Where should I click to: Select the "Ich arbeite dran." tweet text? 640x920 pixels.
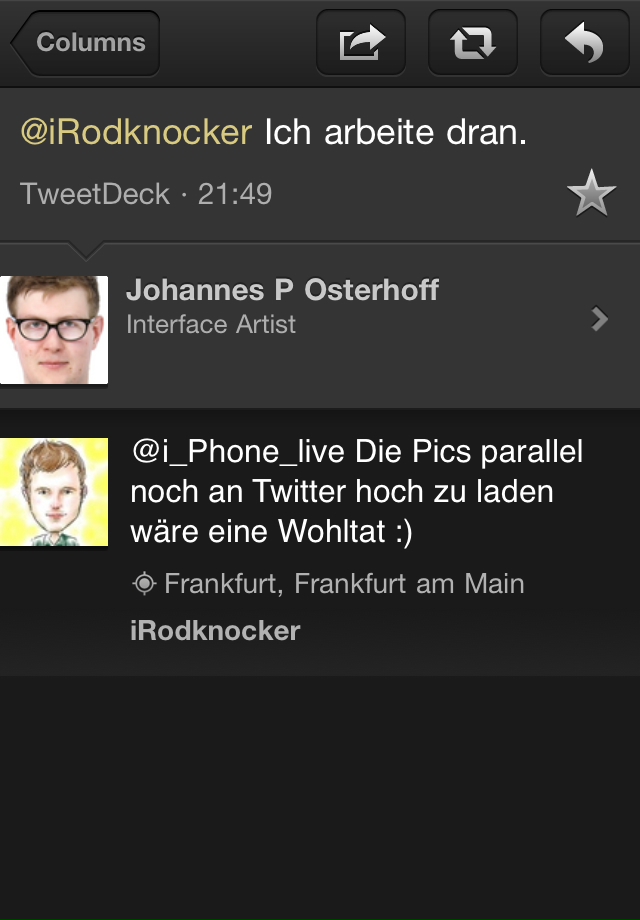point(395,132)
